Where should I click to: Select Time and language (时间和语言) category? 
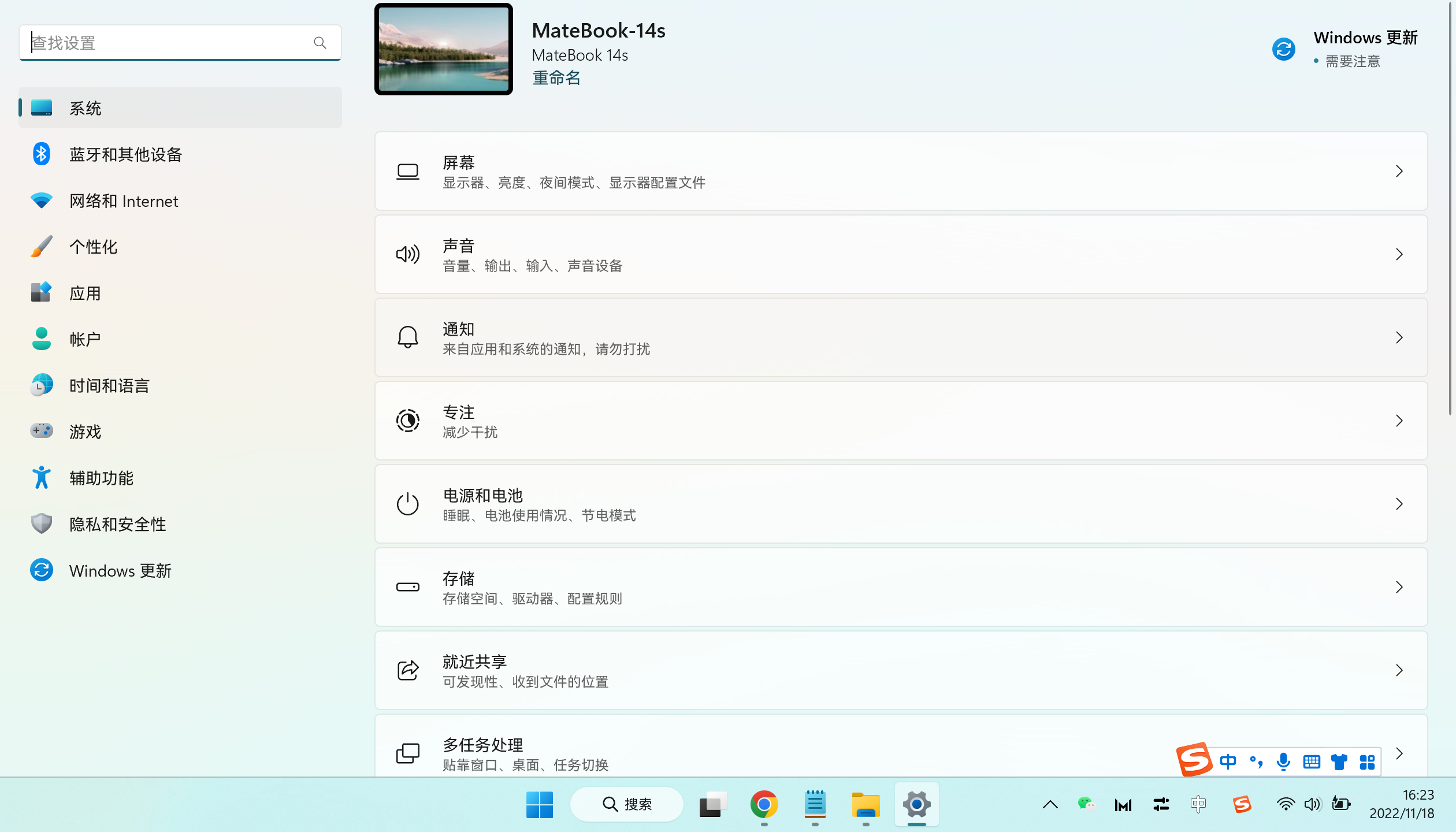(109, 385)
